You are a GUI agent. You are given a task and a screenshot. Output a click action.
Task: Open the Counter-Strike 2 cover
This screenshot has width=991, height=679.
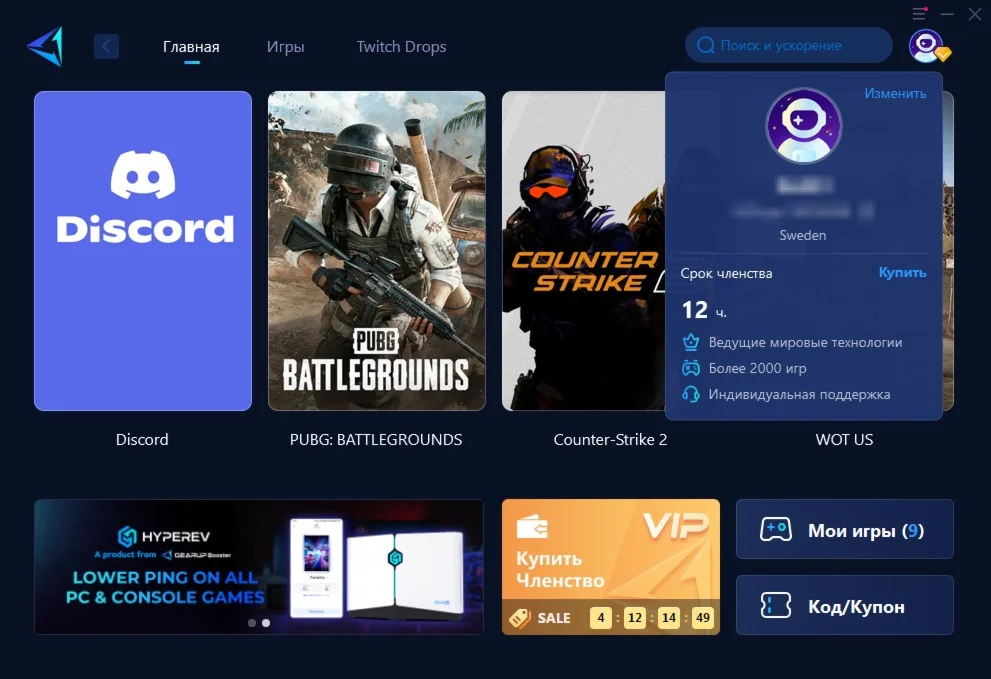(x=583, y=251)
